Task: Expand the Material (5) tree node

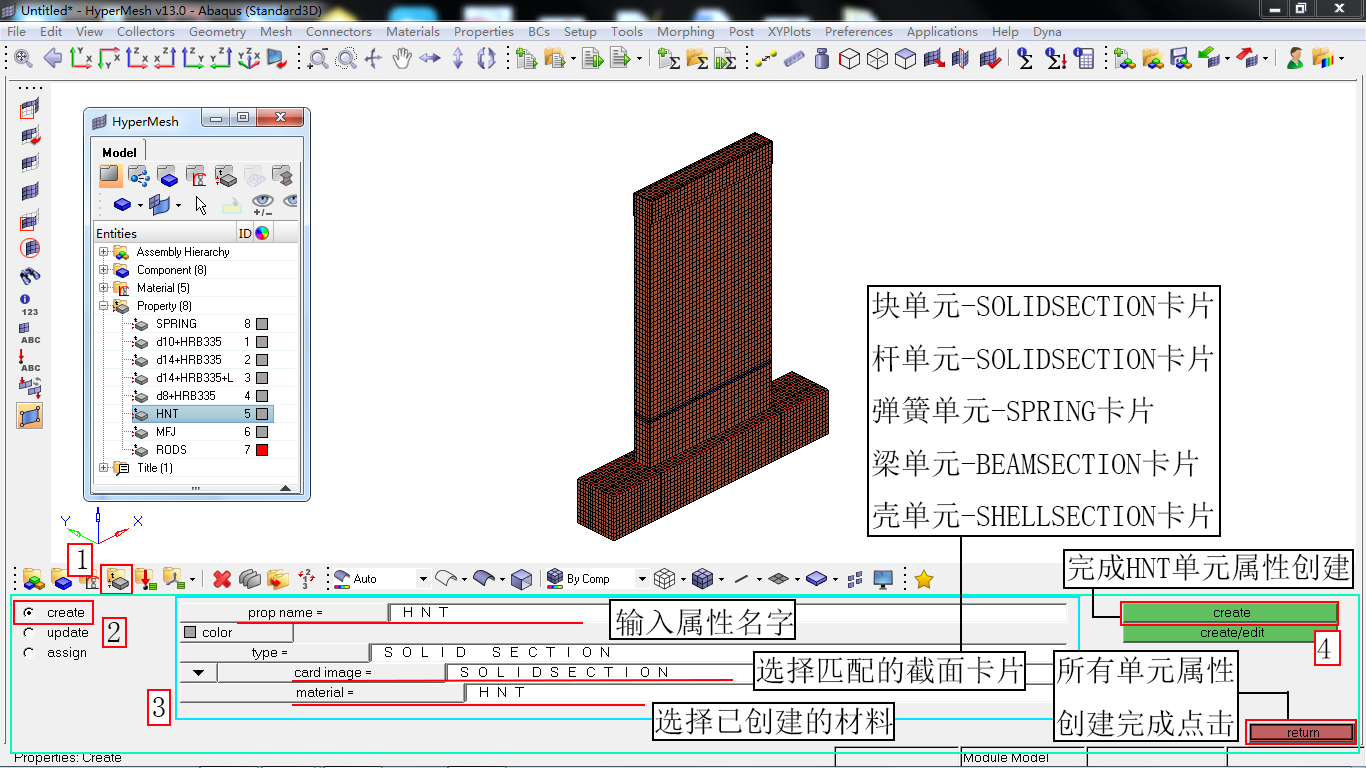Action: (x=103, y=288)
